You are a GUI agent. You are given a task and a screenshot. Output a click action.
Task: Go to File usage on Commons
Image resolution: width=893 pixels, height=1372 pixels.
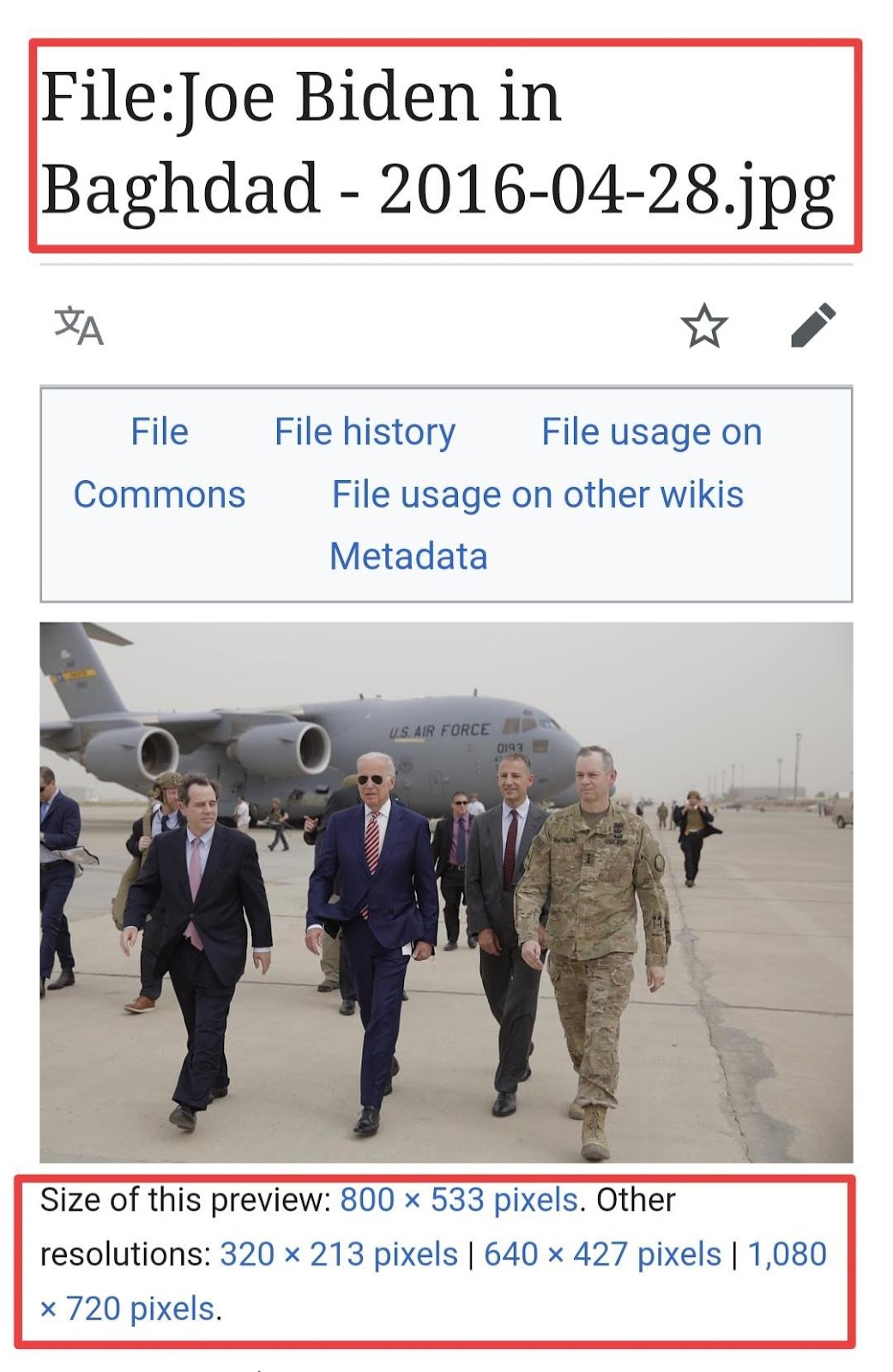(x=651, y=432)
